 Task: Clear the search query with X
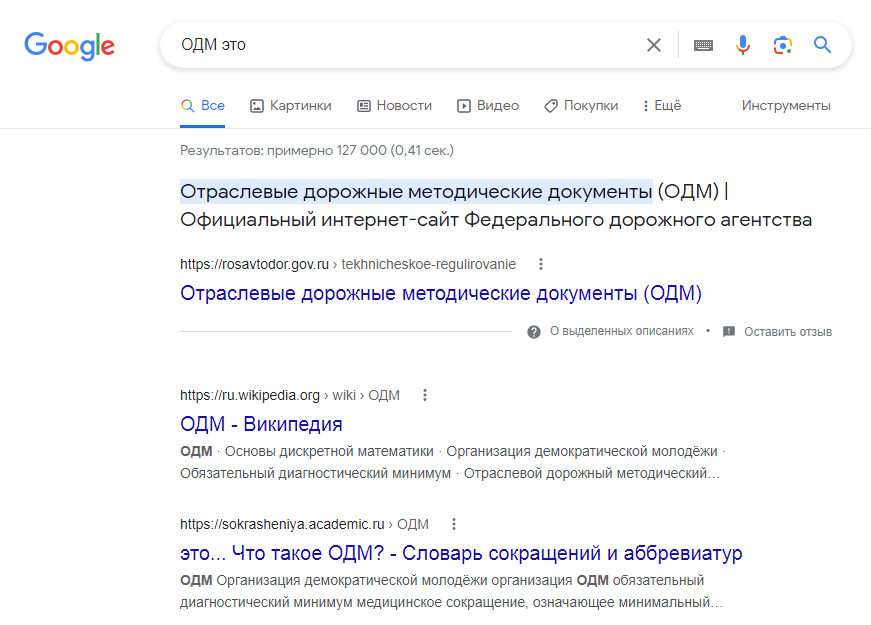pos(653,45)
